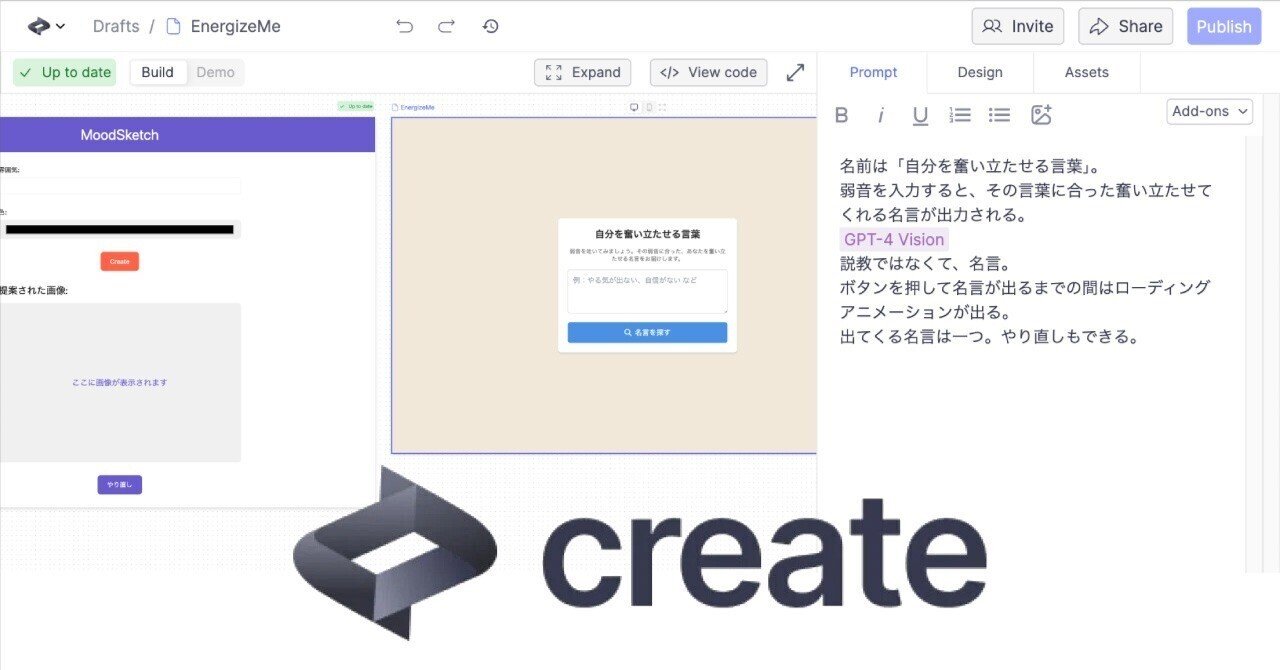Image resolution: width=1280 pixels, height=670 pixels.
Task: Switch the Build/Demo toggle to Demo
Action: (215, 72)
